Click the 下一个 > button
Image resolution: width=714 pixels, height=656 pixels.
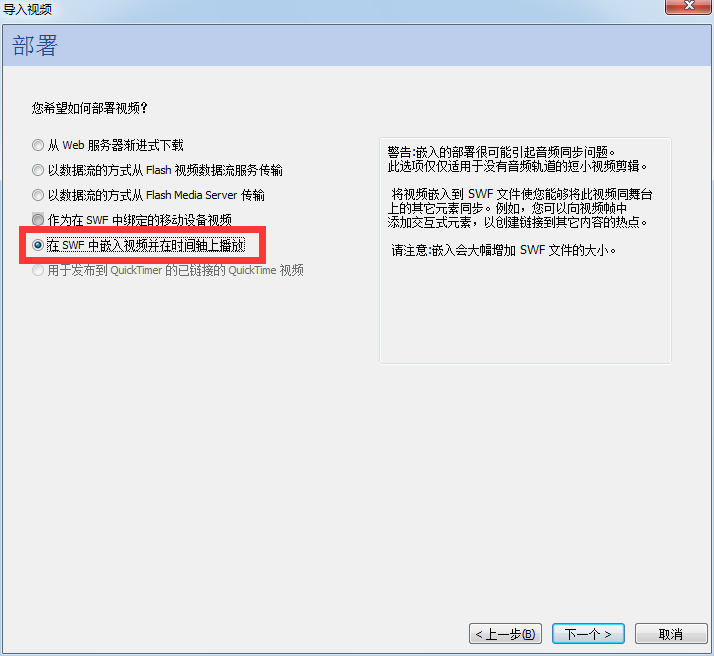[x=588, y=634]
